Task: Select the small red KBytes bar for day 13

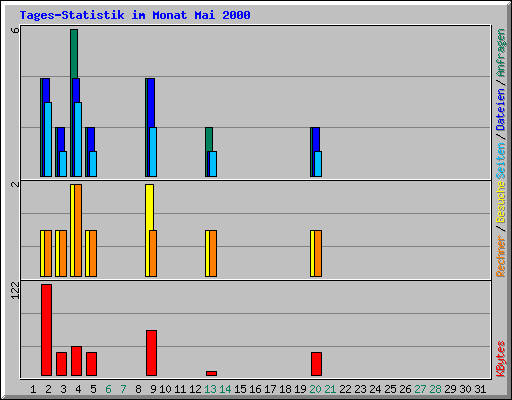Action: click(x=211, y=373)
